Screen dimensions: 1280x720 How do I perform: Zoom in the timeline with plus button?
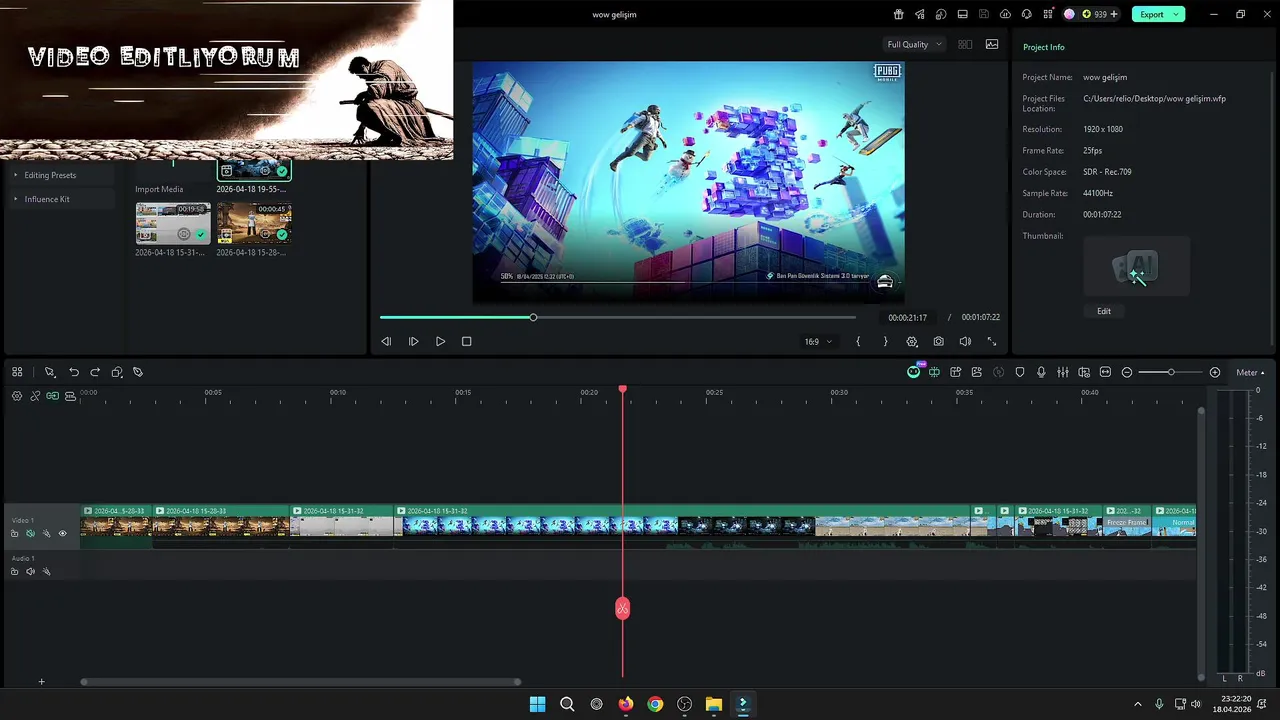[1215, 372]
